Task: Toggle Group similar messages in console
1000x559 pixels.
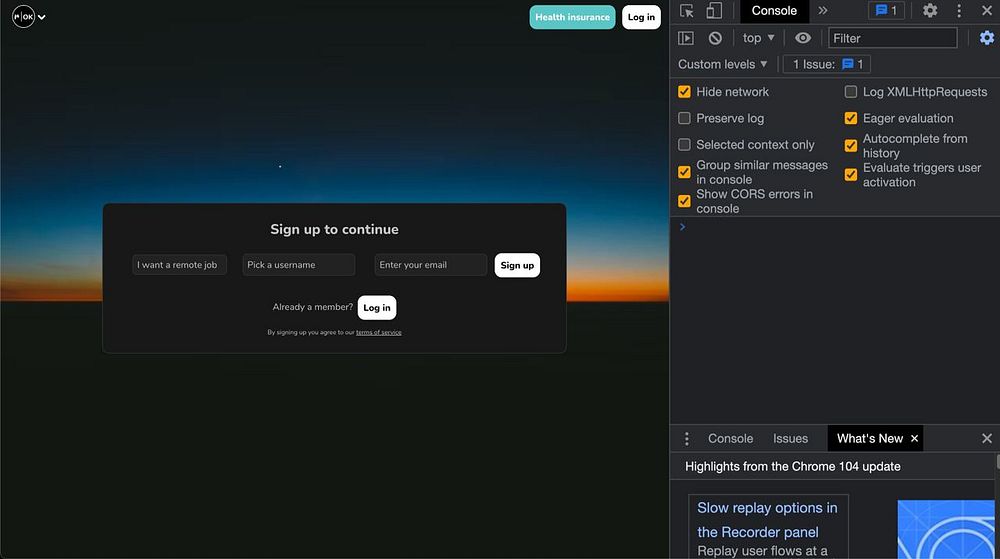Action: [x=684, y=172]
